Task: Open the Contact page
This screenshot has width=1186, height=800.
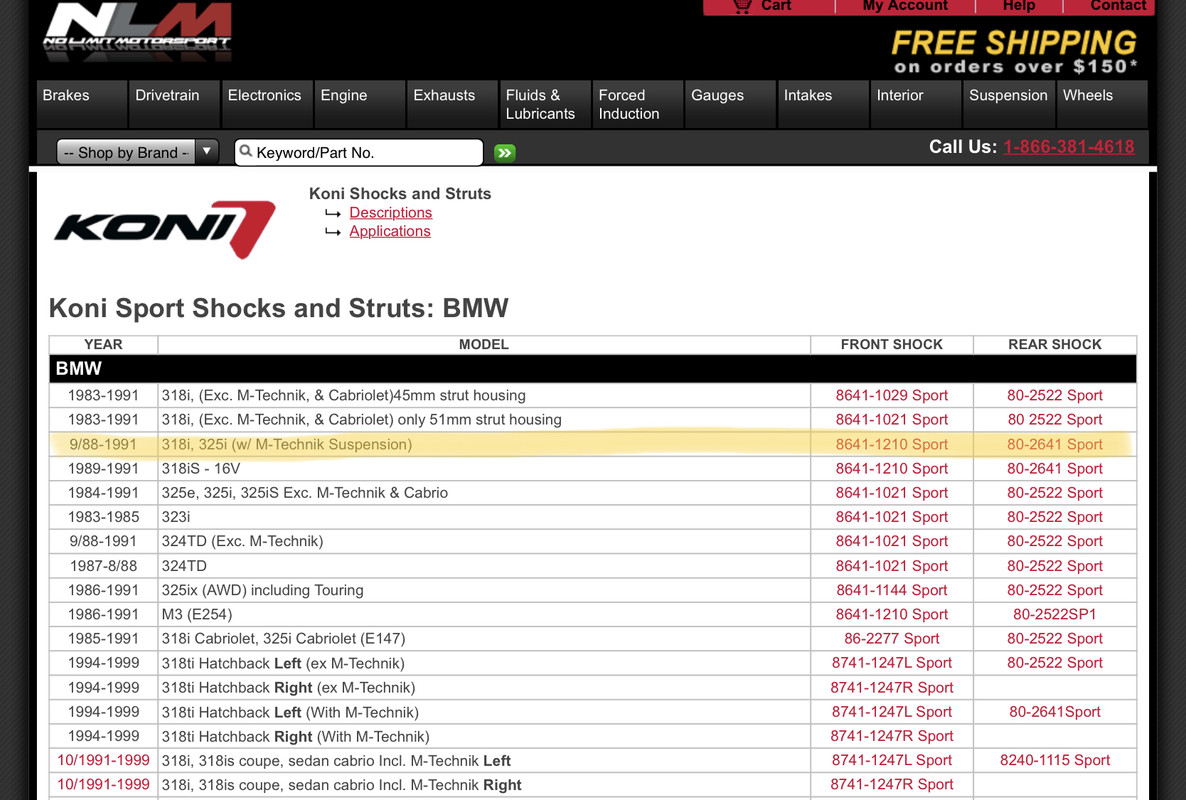Action: [1118, 6]
